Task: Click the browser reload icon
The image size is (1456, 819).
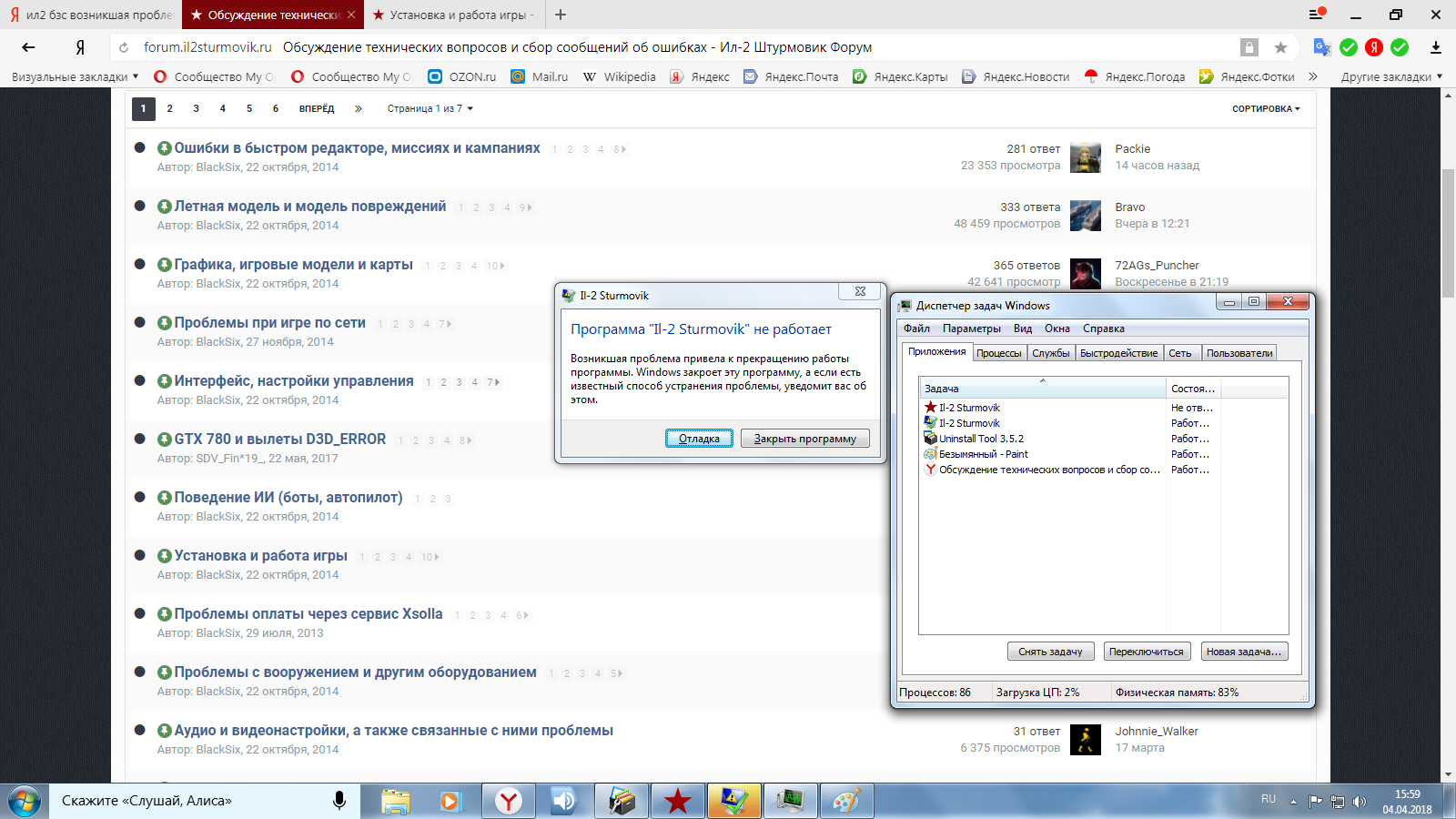Action: coord(124,47)
